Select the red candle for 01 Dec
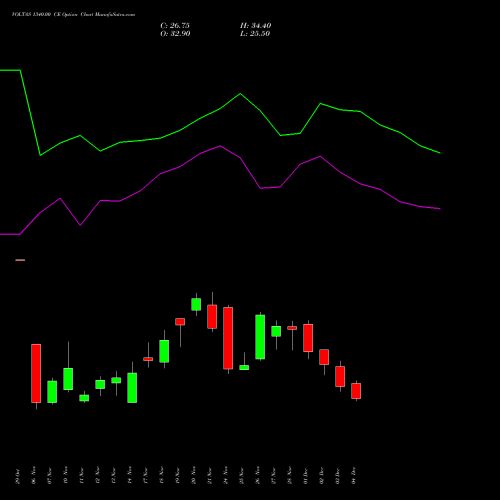This screenshot has height=500, width=500. (x=308, y=338)
